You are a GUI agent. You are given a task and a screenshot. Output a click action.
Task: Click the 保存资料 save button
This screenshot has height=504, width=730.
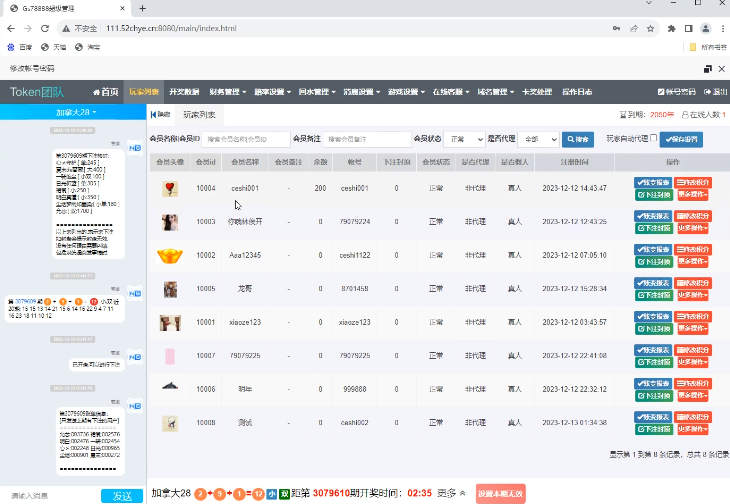pyautogui.click(x=681, y=140)
